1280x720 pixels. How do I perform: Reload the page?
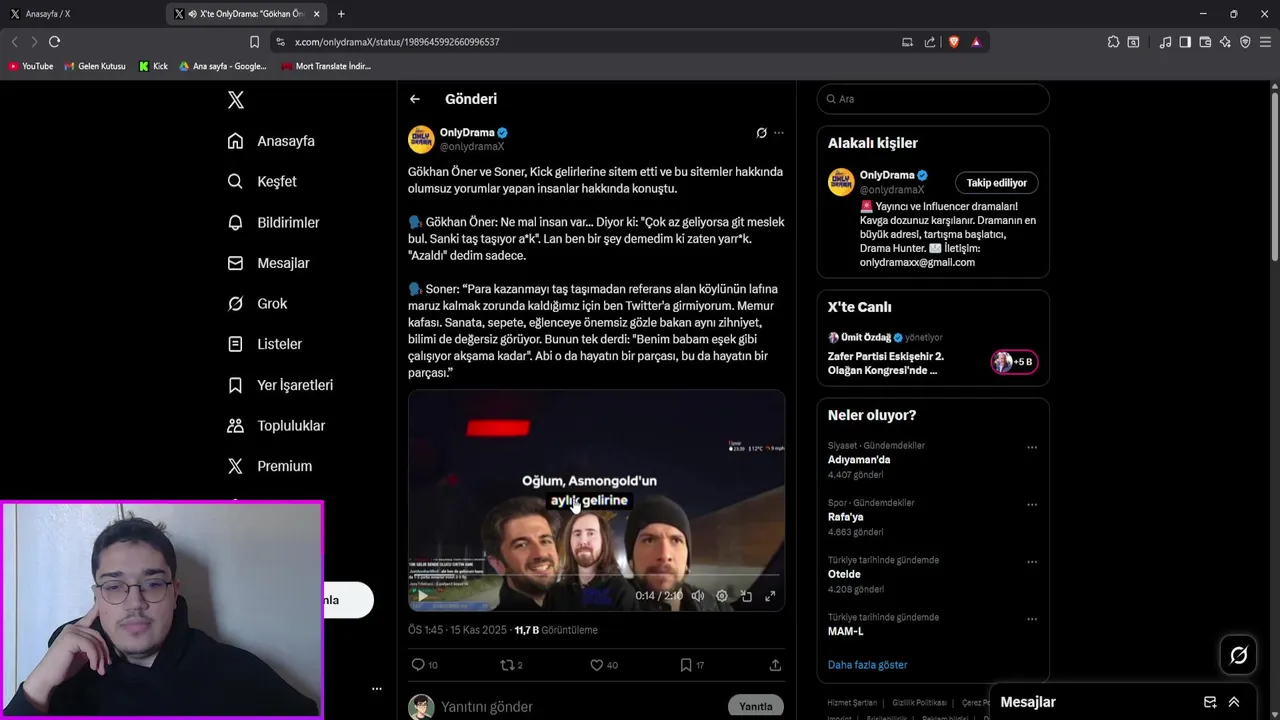(x=55, y=42)
